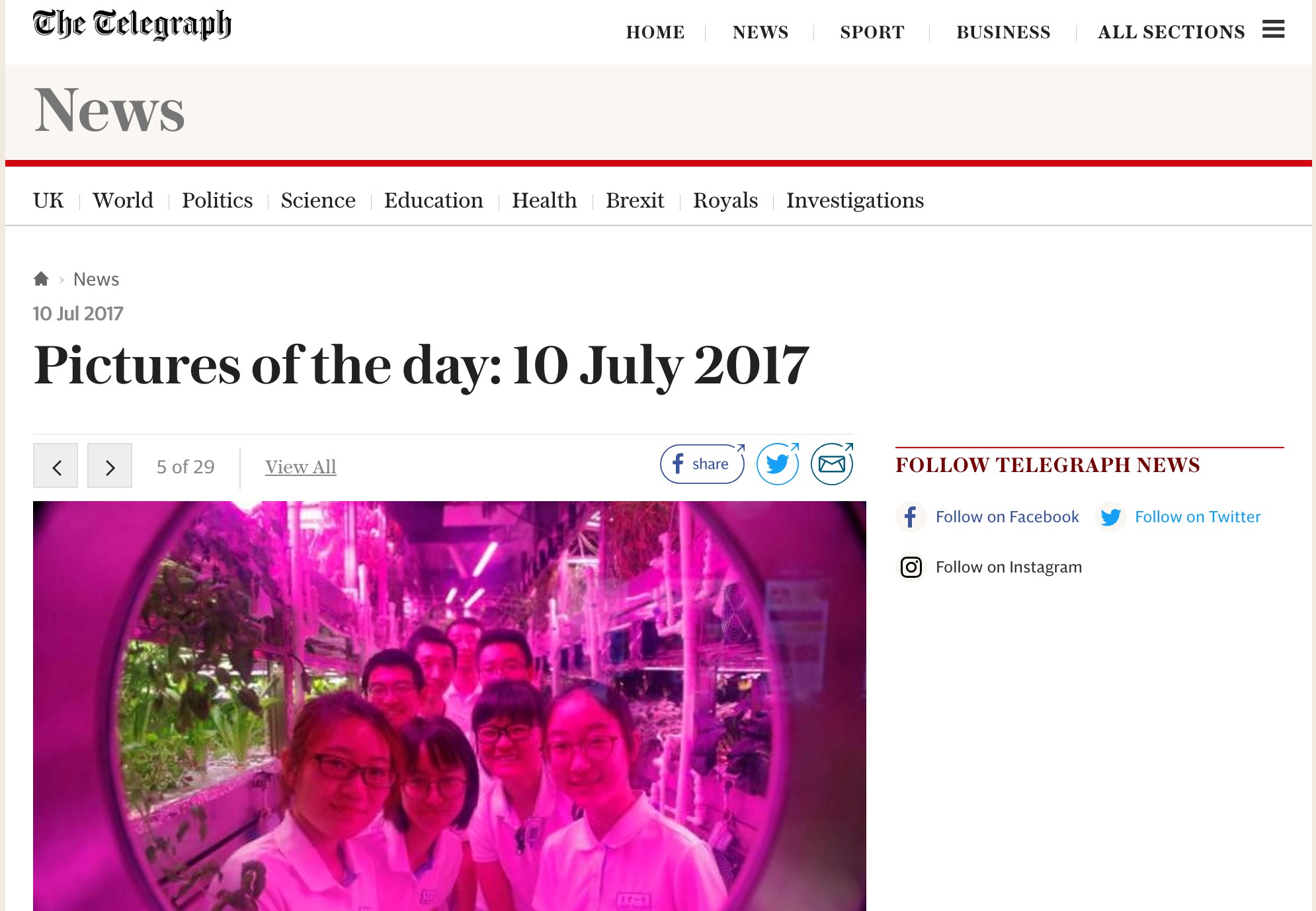Click the Facebook follow icon
1316x911 pixels.
point(911,516)
